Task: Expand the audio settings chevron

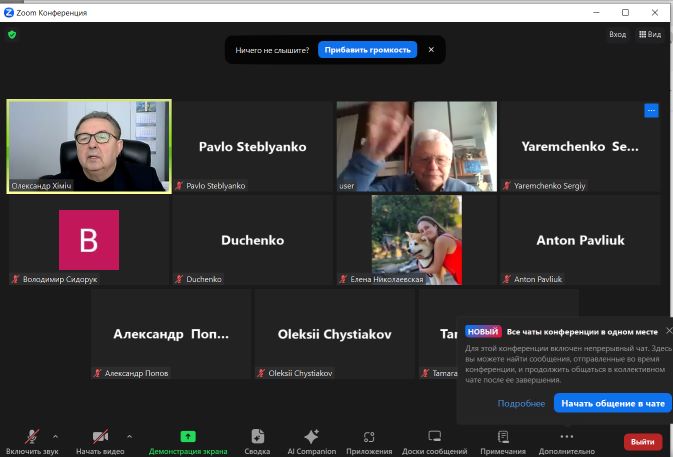Action: 55,436
